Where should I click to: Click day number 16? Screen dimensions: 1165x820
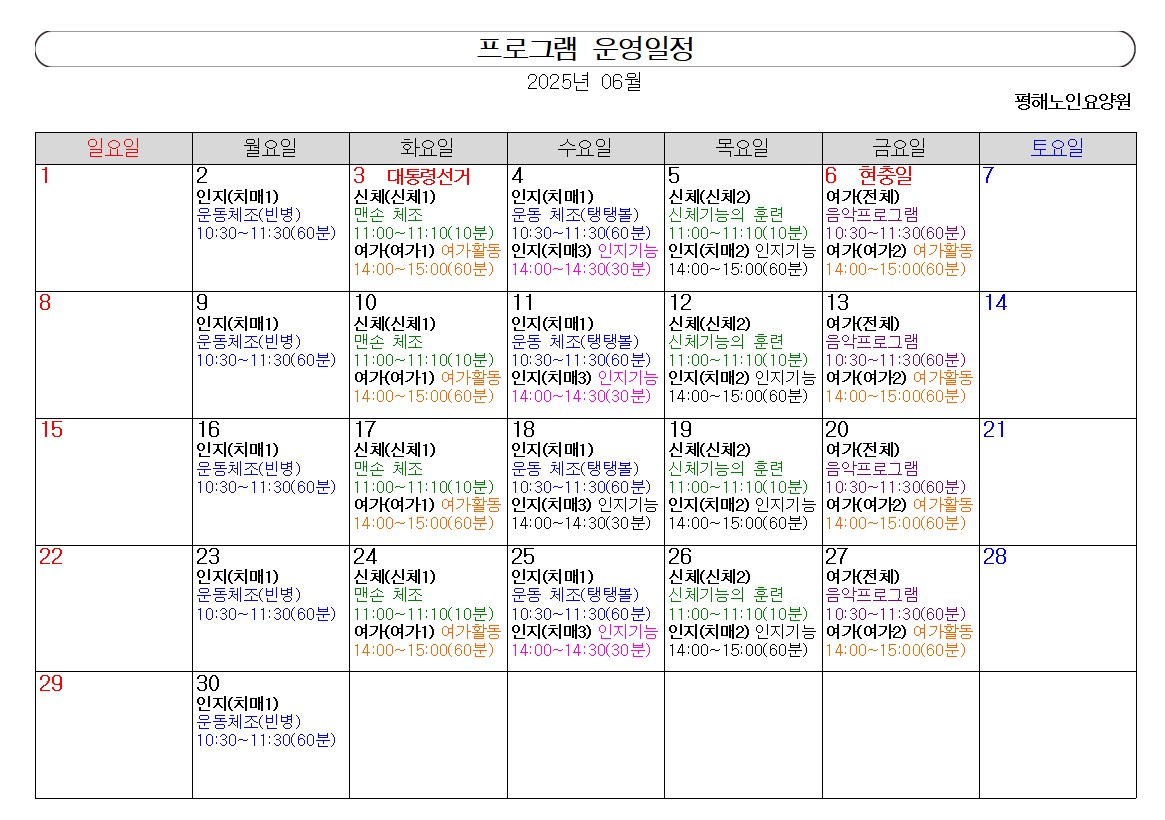coord(208,429)
